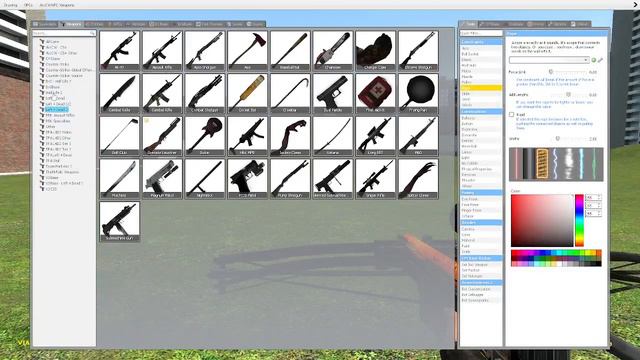Image resolution: width=640 pixels, height=360 pixels.
Task: Select the Magnum Pistol tile
Action: 162,178
